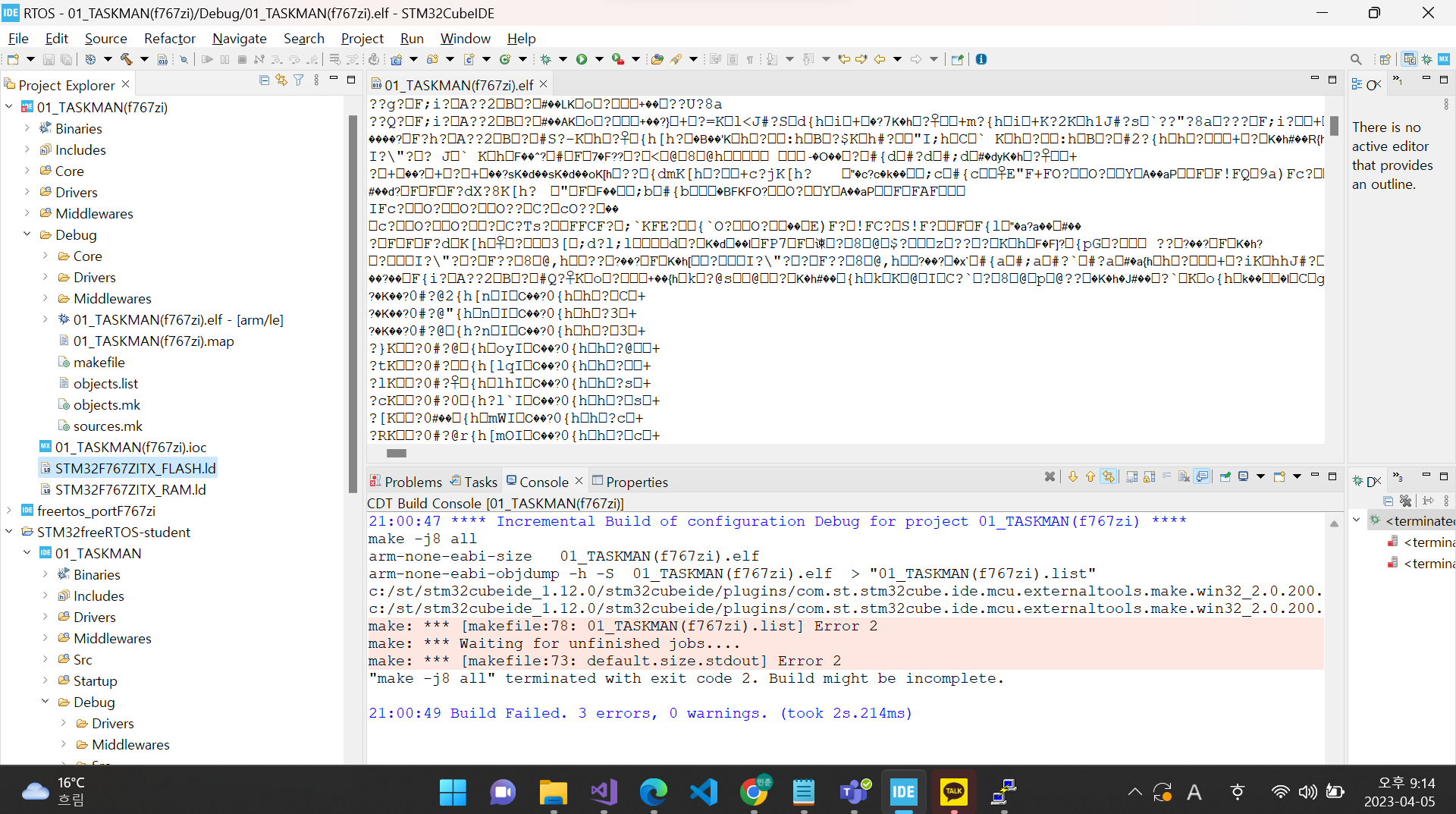The width and height of the screenshot is (1456, 814).
Task: Collapse all in Debug panel
Action: click(x=1388, y=501)
